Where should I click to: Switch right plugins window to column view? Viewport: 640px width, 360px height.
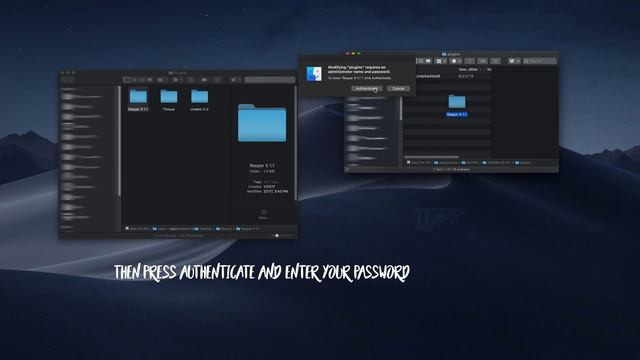(420, 61)
